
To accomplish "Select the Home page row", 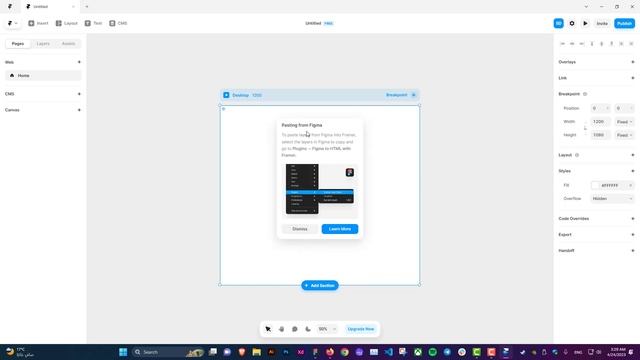I will click(x=43, y=76).
